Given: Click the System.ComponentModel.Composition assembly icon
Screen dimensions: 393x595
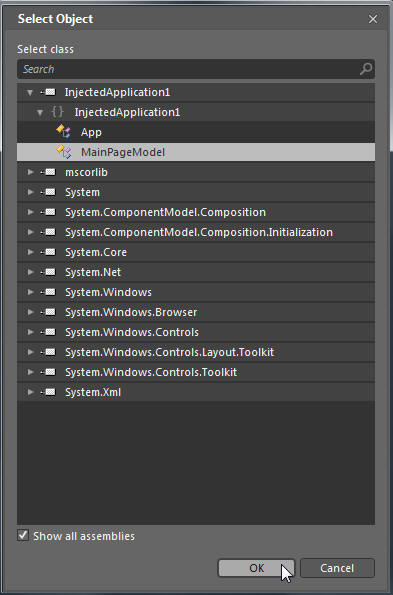Looking at the screenshot, I should pyautogui.click(x=48, y=212).
